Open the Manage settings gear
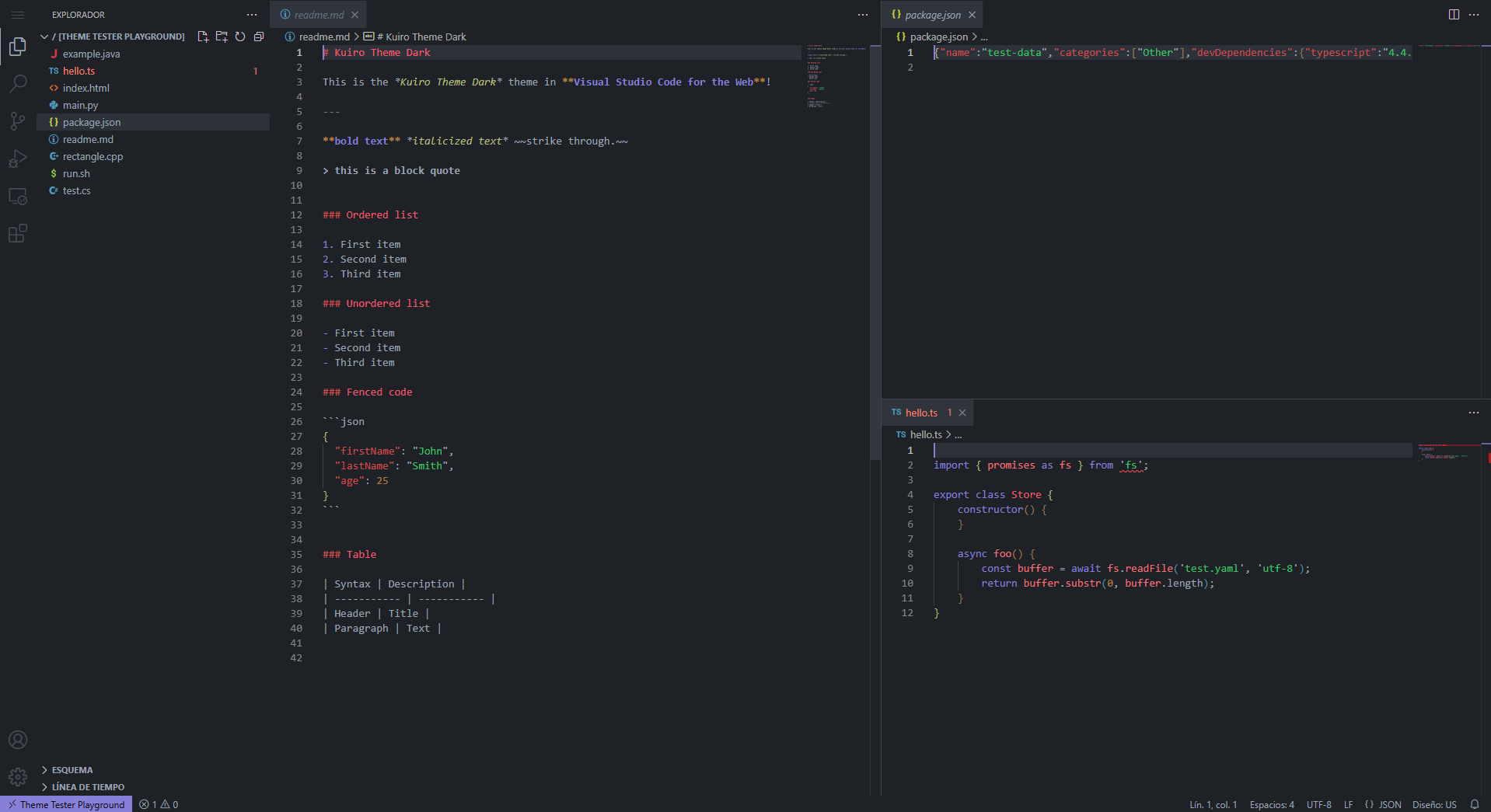Viewport: 1491px width, 812px height. click(18, 776)
